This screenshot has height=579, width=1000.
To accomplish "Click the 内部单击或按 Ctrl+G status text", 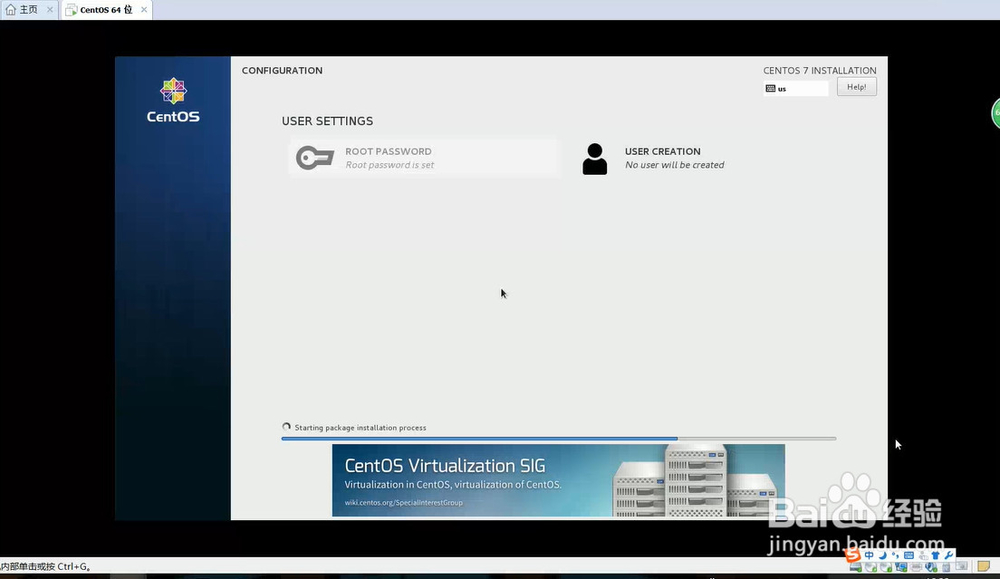I will [x=45, y=566].
